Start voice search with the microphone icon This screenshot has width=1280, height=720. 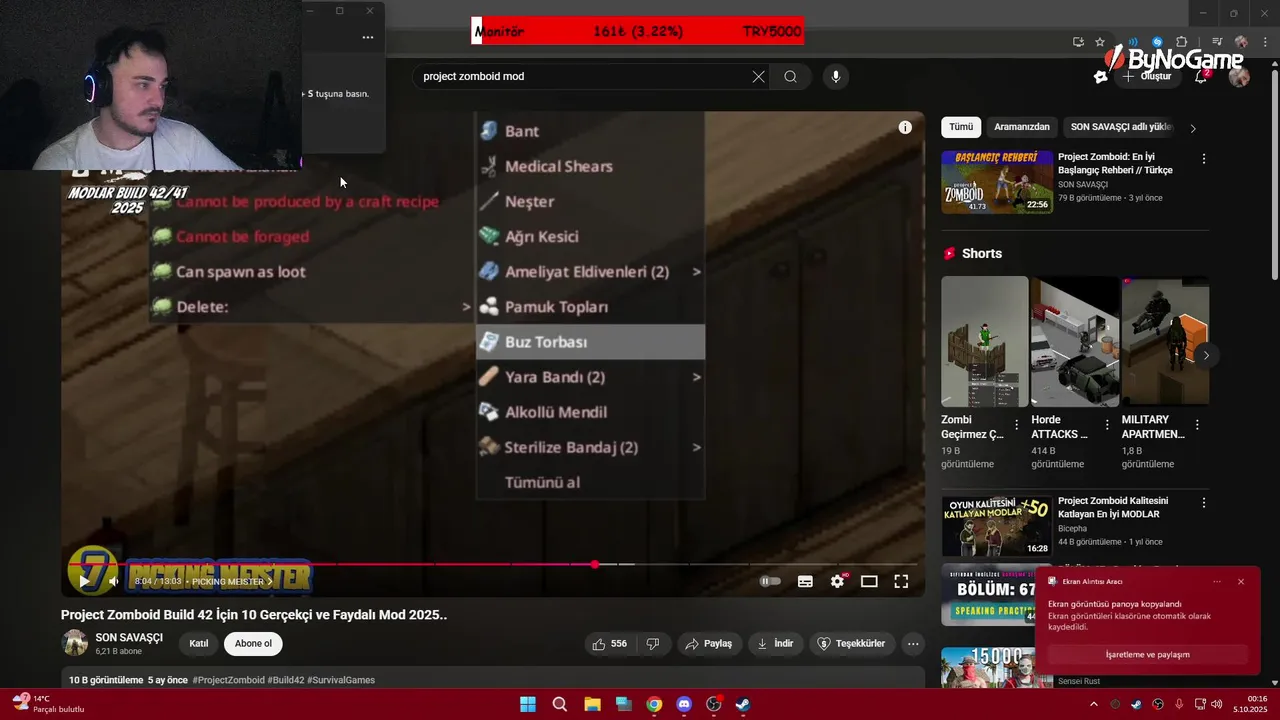click(836, 76)
